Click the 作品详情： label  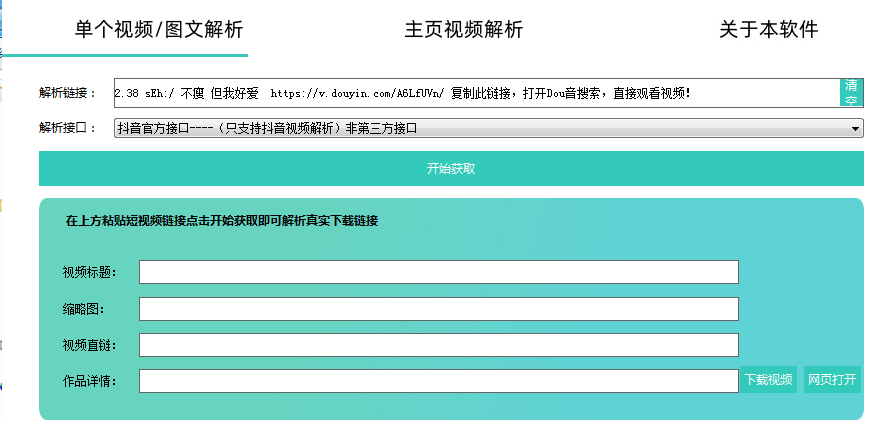click(90, 382)
